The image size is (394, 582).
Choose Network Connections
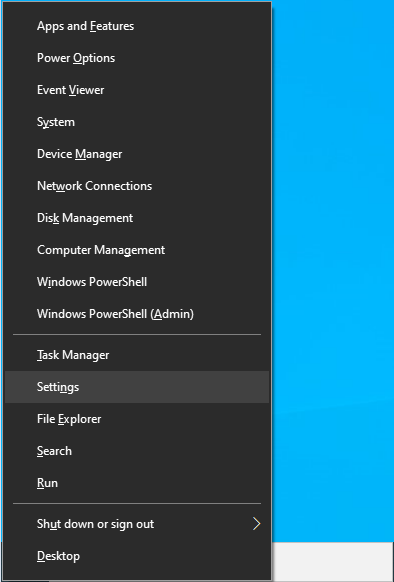137,186
